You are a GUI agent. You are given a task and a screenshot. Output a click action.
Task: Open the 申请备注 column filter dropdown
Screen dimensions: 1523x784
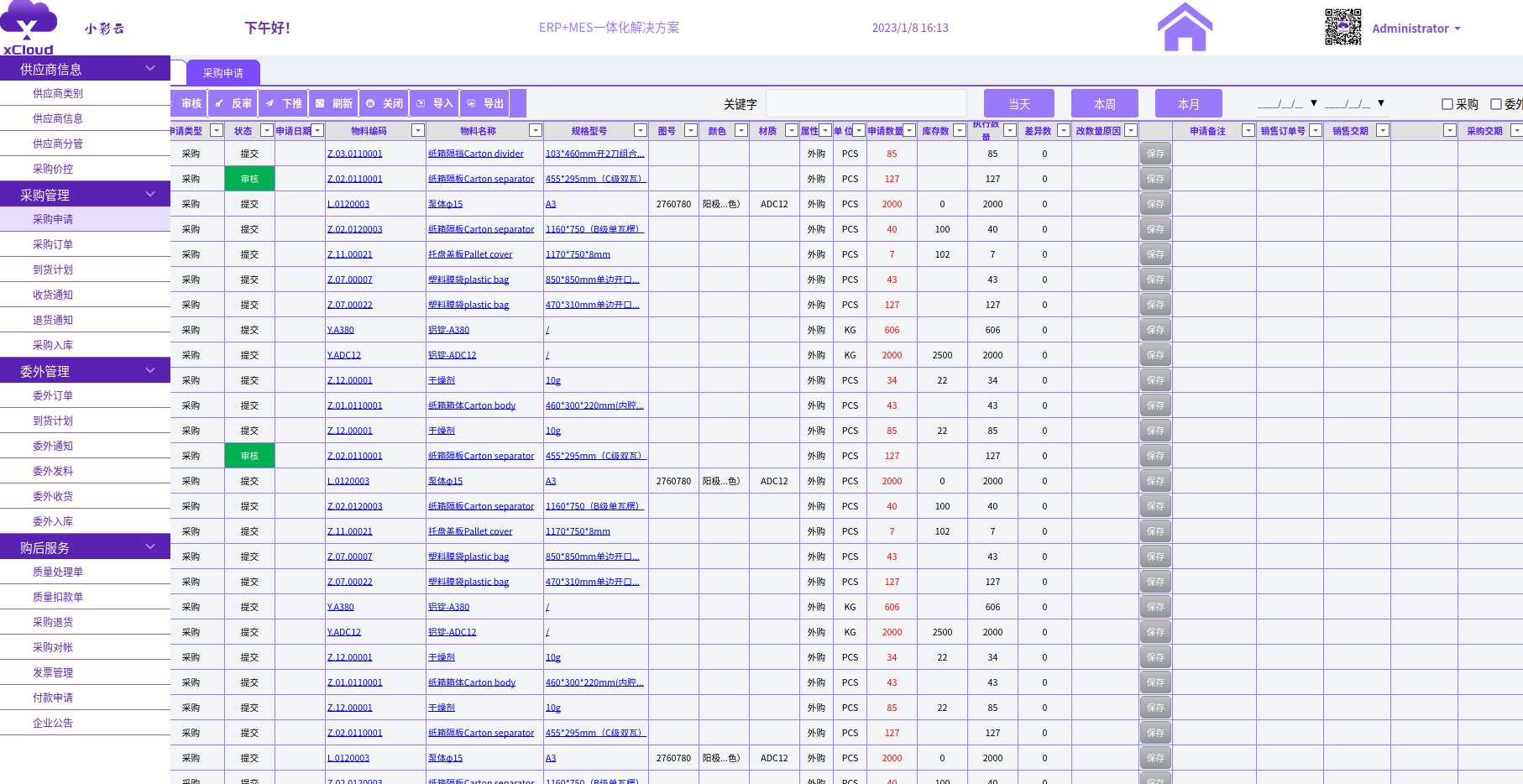tap(1248, 130)
